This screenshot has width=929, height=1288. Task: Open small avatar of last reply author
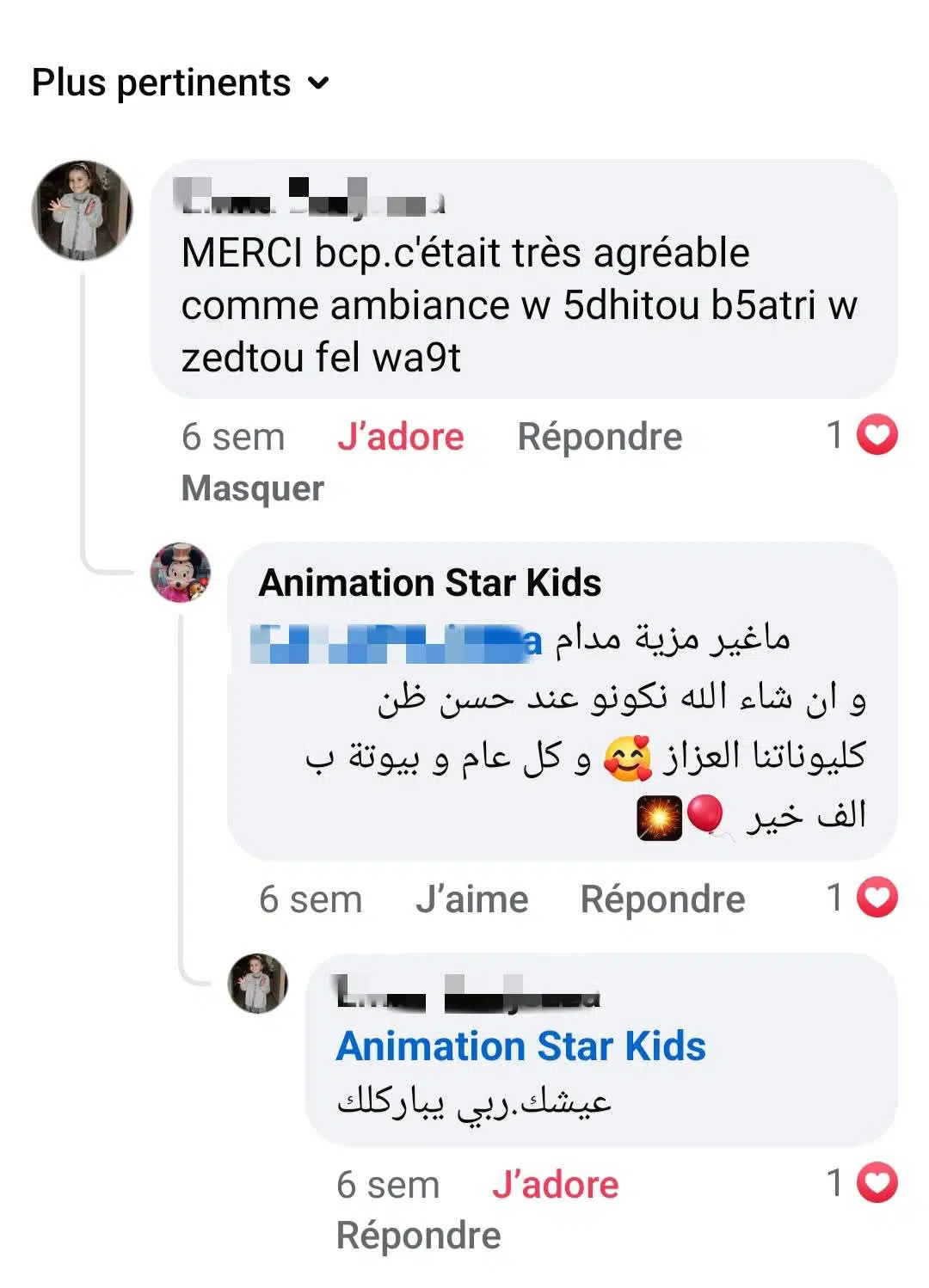(257, 983)
